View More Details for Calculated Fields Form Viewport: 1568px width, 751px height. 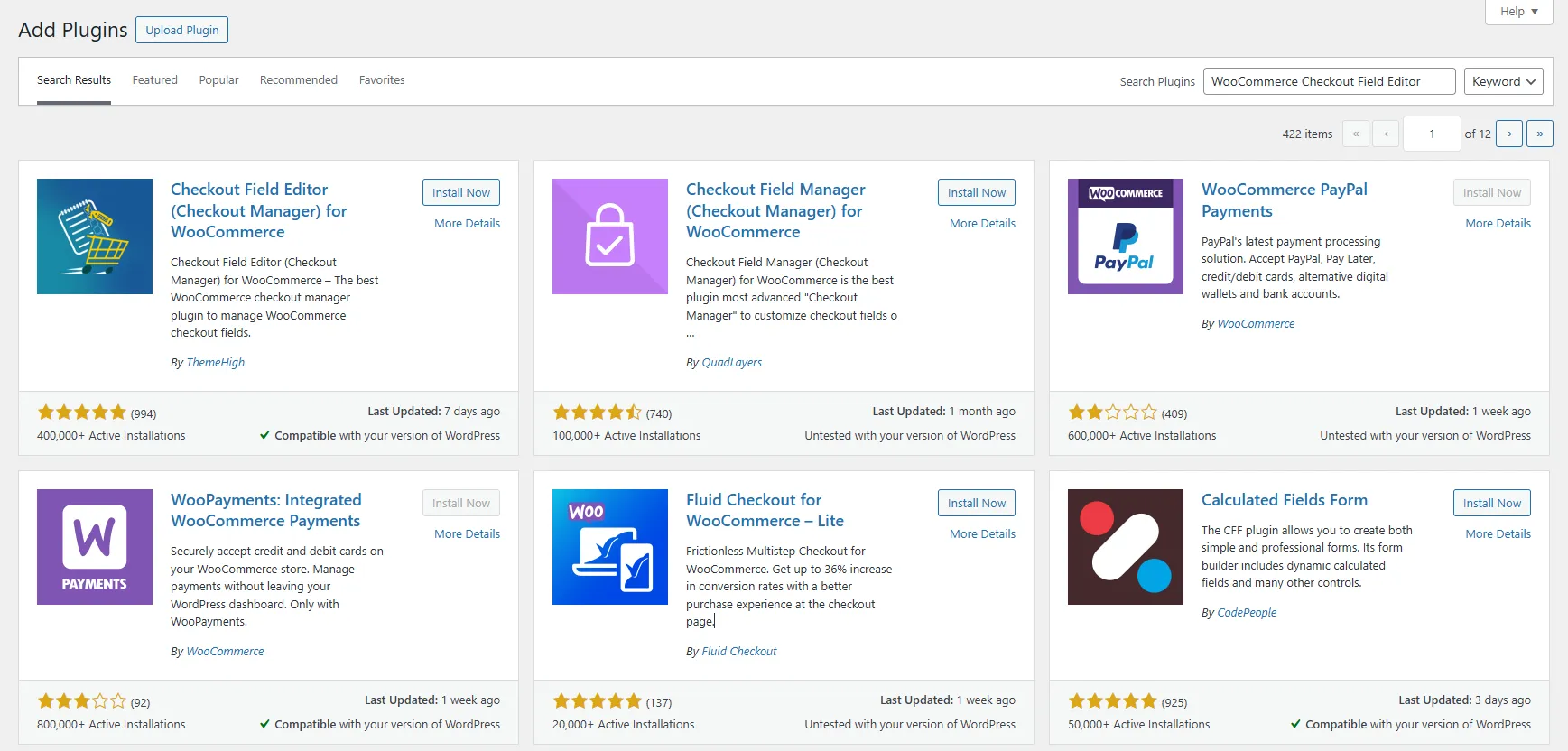point(1498,534)
